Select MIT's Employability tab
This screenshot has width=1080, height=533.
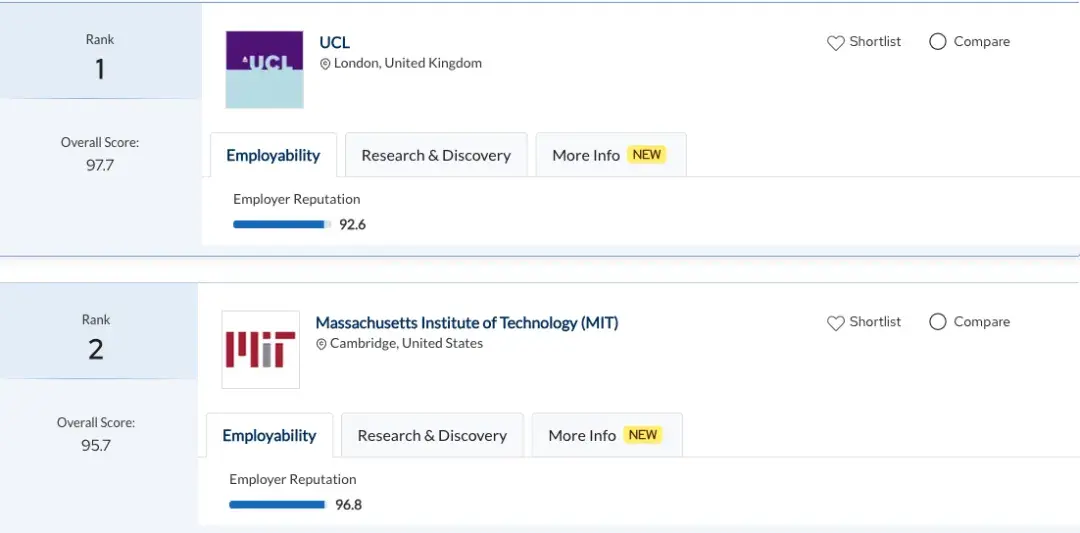[269, 435]
